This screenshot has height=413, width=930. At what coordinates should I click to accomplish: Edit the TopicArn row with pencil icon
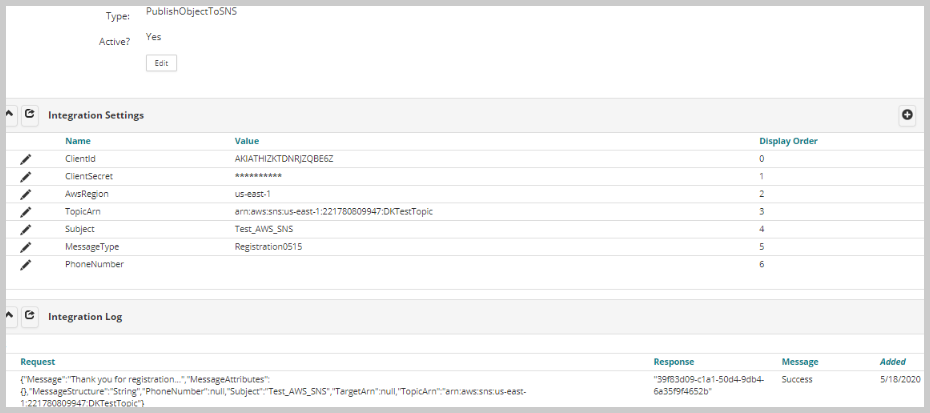[x=26, y=212]
